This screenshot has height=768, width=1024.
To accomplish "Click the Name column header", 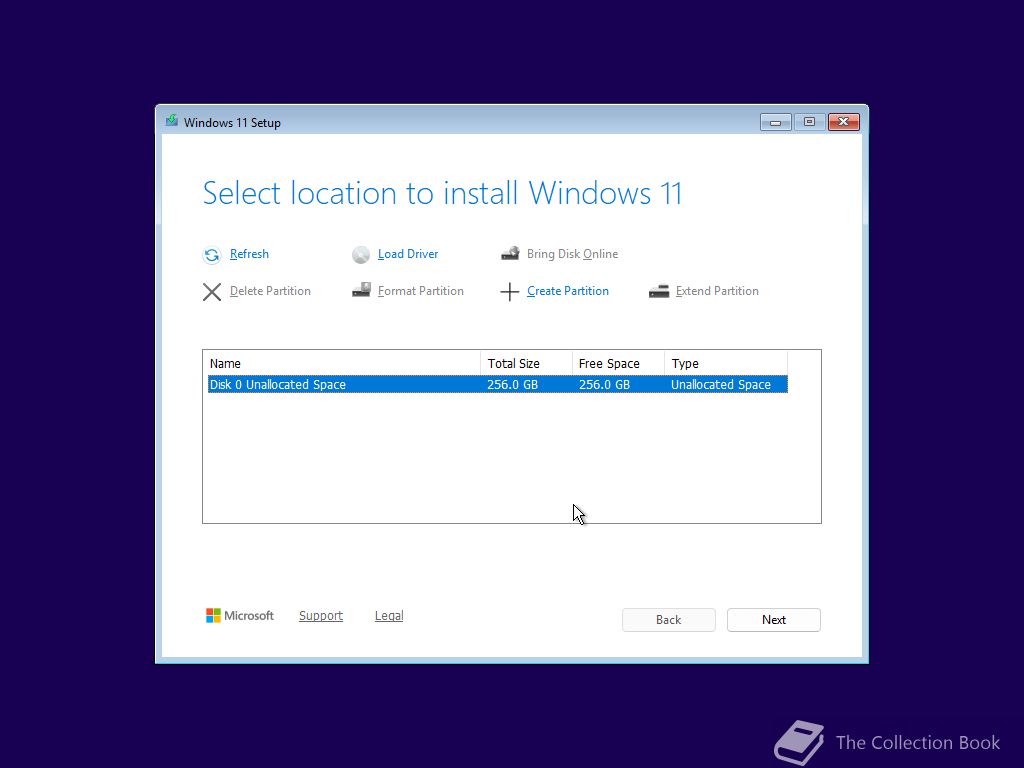I will [x=343, y=364].
